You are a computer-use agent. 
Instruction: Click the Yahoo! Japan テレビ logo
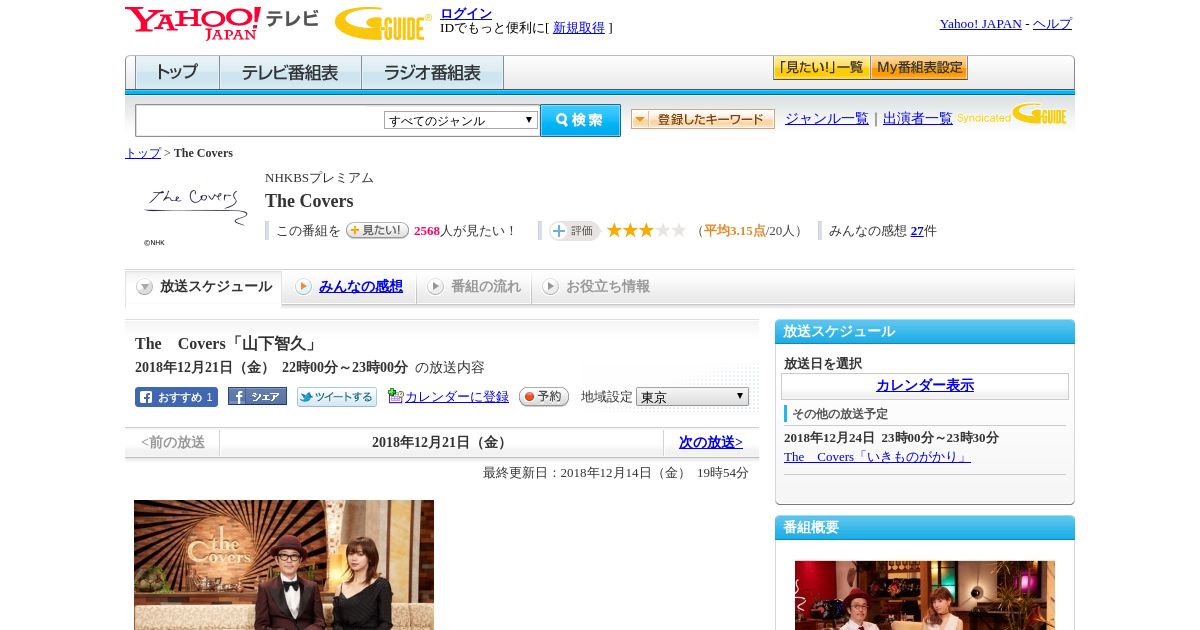(222, 23)
